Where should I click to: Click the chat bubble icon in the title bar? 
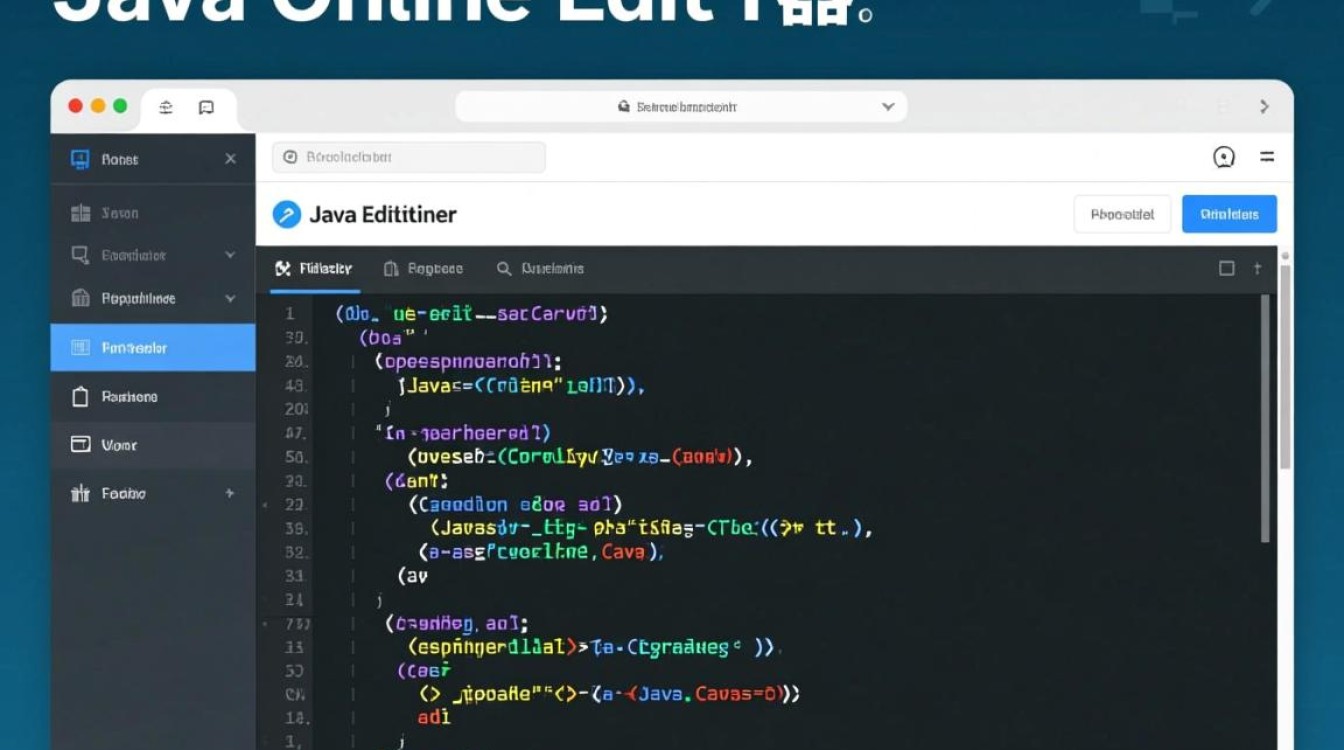tap(206, 107)
